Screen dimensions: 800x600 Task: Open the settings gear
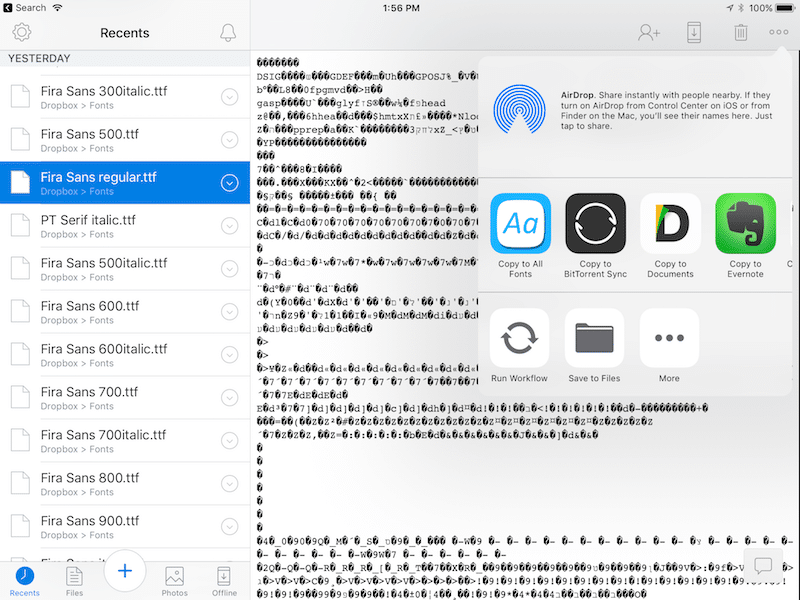coord(22,31)
